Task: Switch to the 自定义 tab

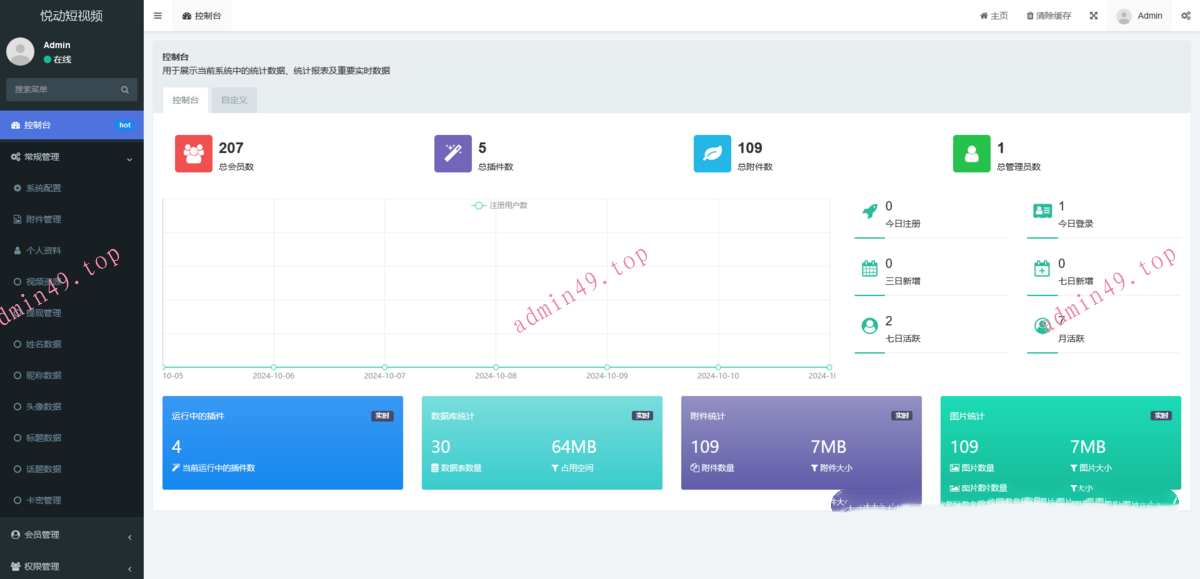Action: [234, 100]
